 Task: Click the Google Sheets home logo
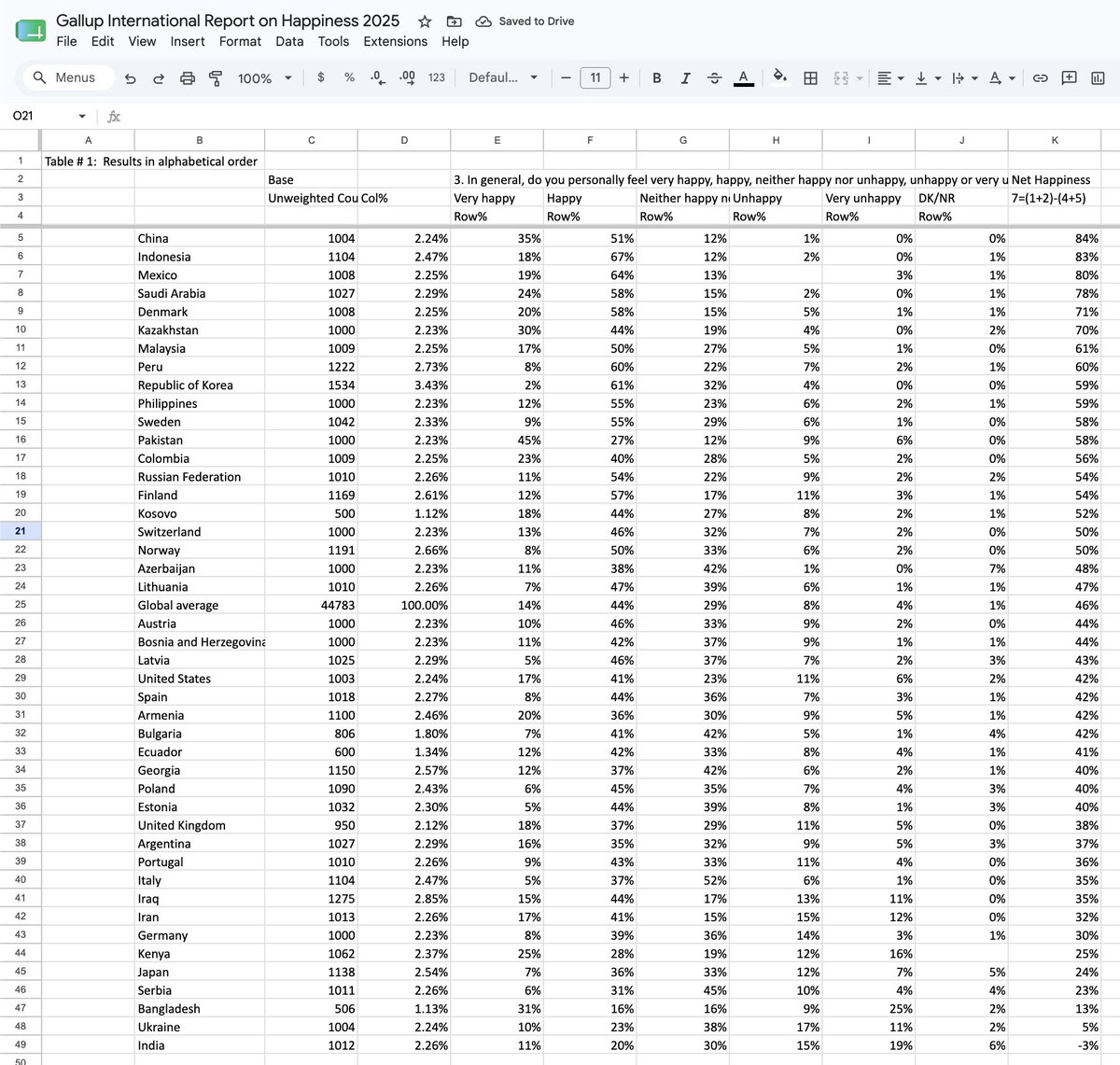[x=31, y=31]
